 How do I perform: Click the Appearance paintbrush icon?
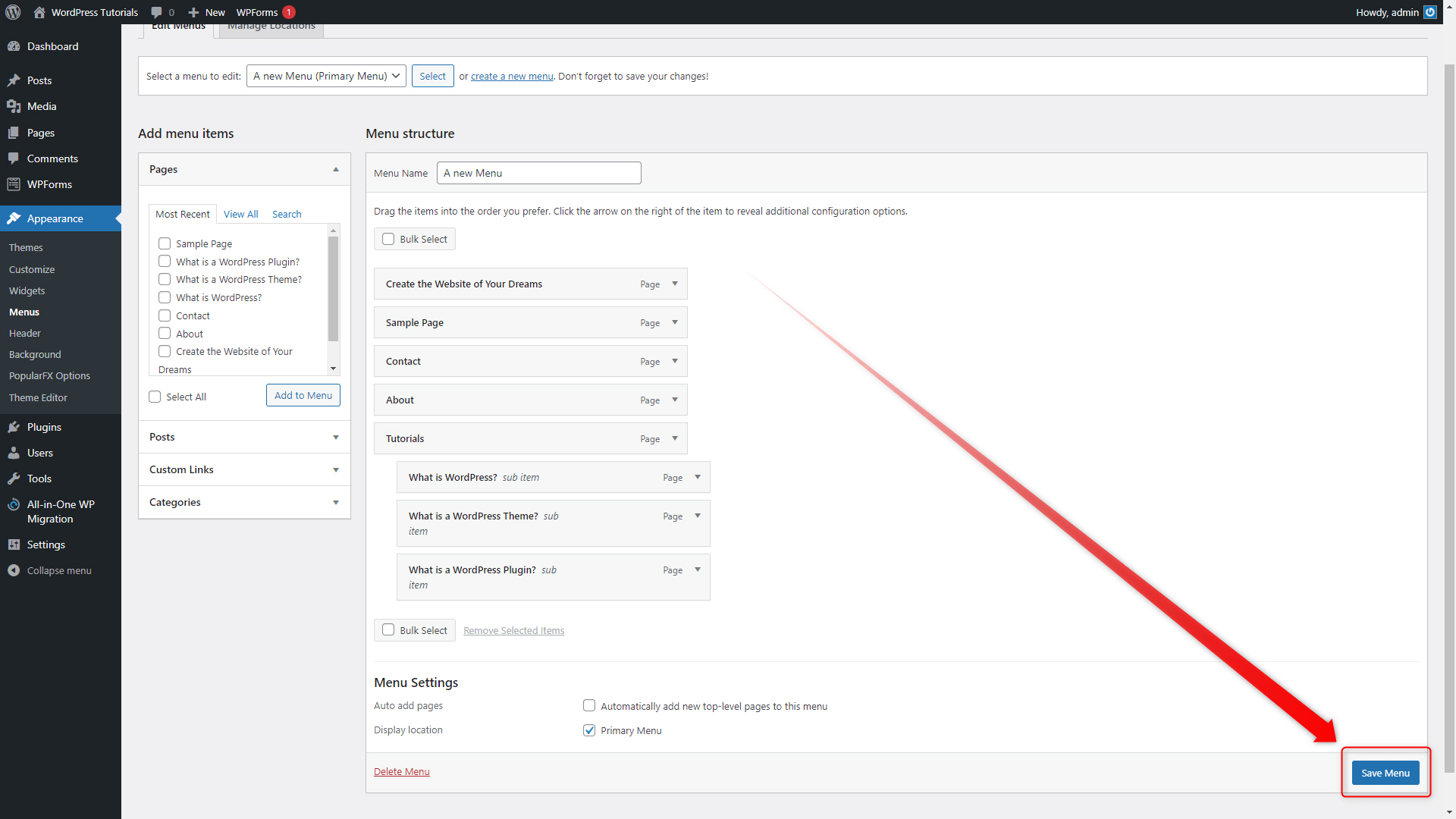click(x=14, y=218)
